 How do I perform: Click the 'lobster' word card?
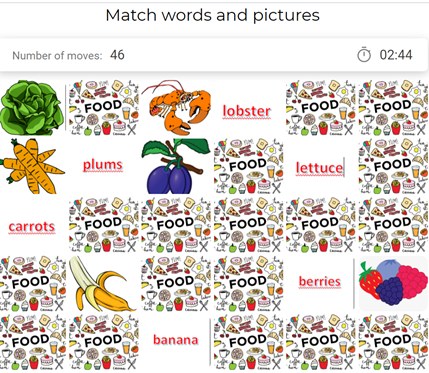[x=247, y=111]
